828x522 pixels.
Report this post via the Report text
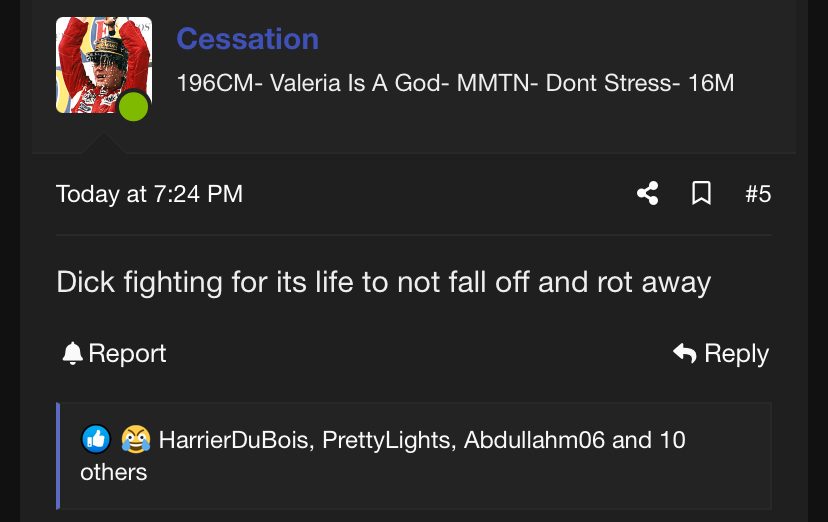tap(127, 353)
